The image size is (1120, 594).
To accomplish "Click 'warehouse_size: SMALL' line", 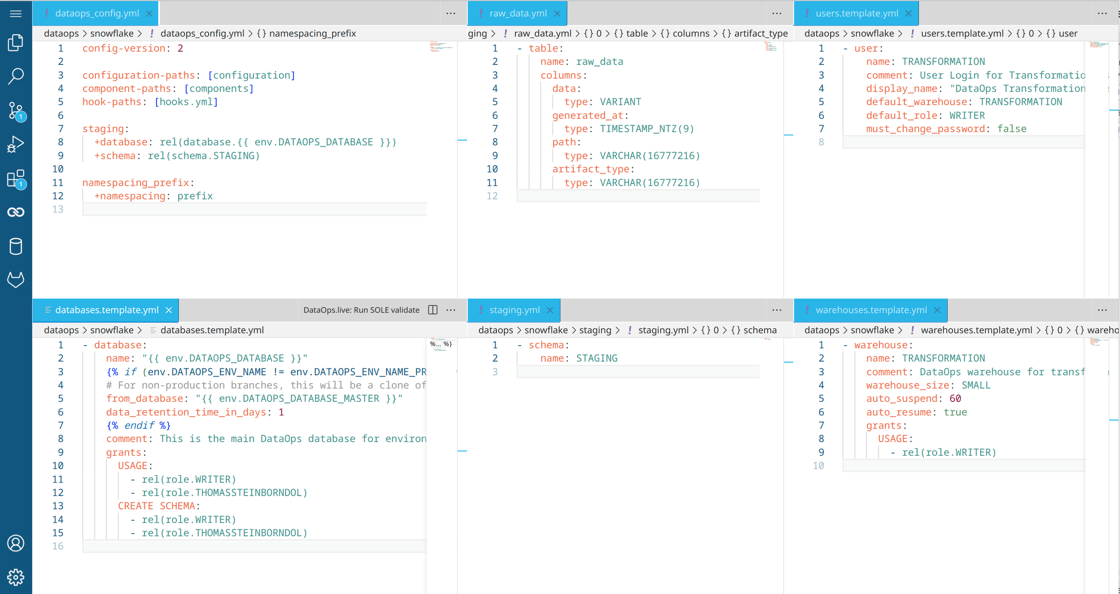I will click(x=928, y=385).
